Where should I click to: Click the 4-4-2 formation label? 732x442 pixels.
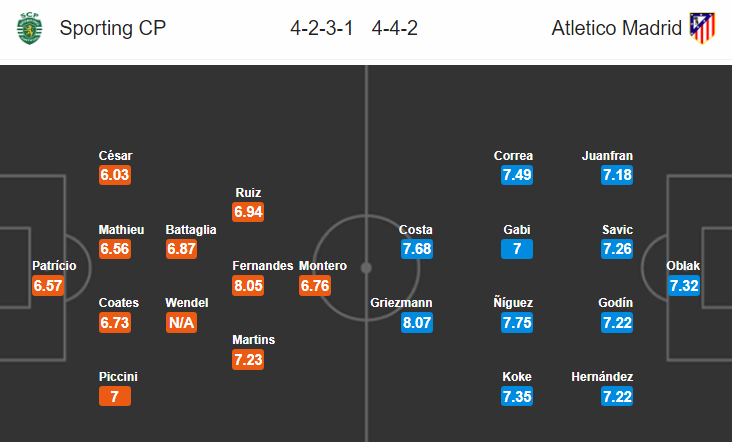click(394, 28)
